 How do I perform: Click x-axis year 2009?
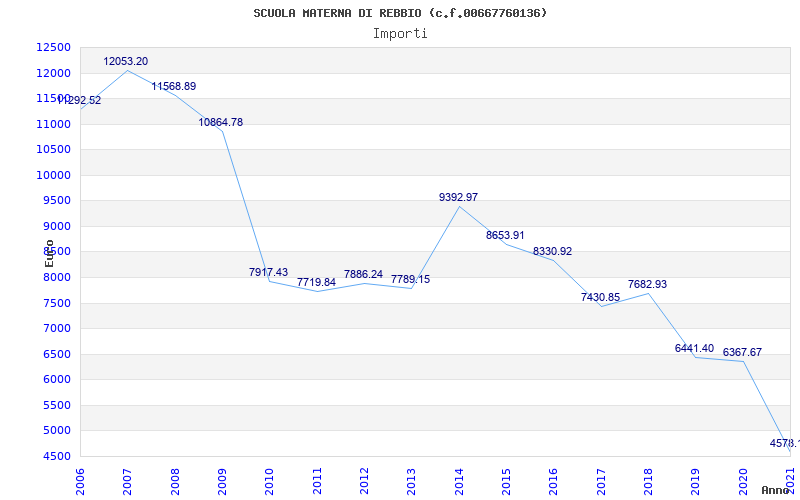tap(222, 481)
